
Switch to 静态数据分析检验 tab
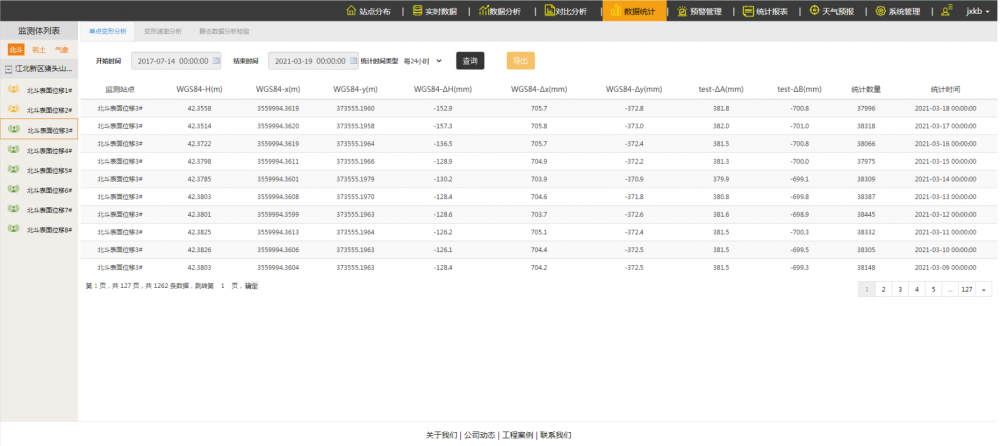pos(225,32)
